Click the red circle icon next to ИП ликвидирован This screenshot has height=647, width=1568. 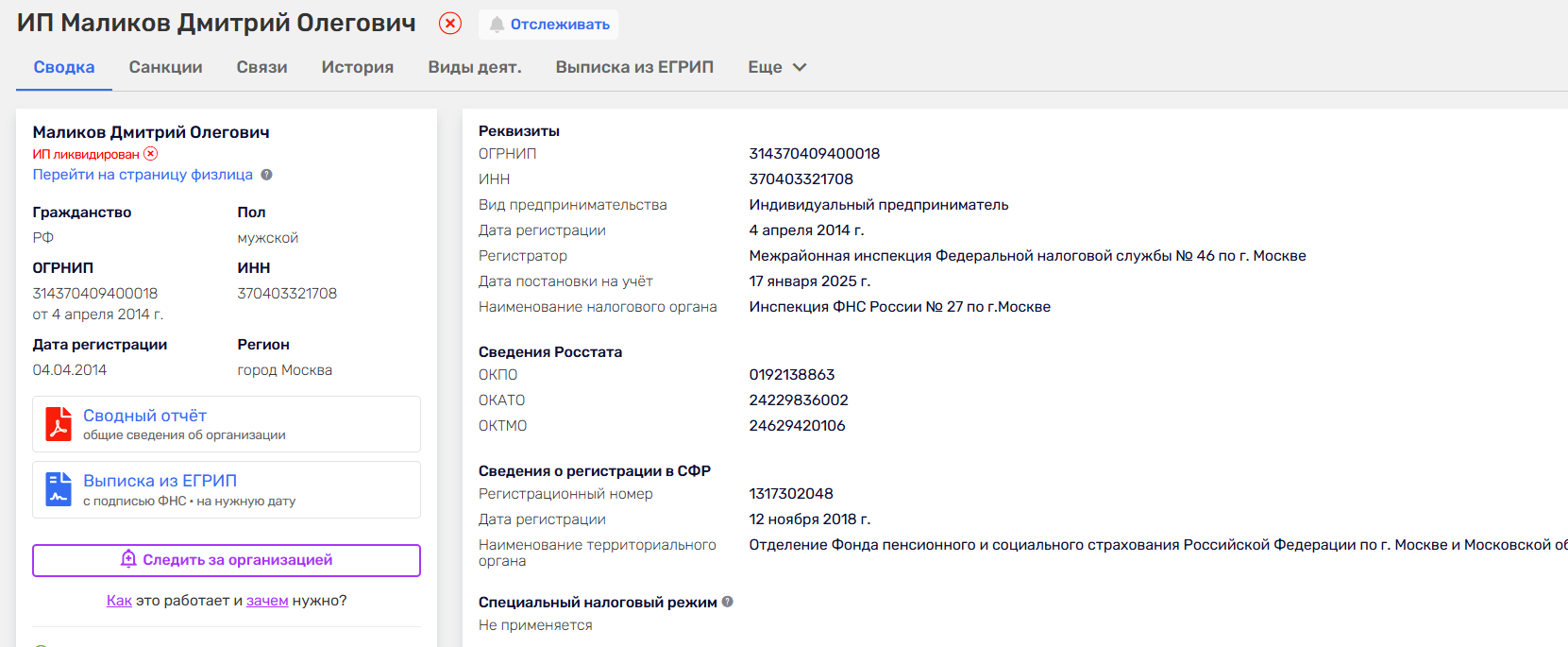point(151,153)
